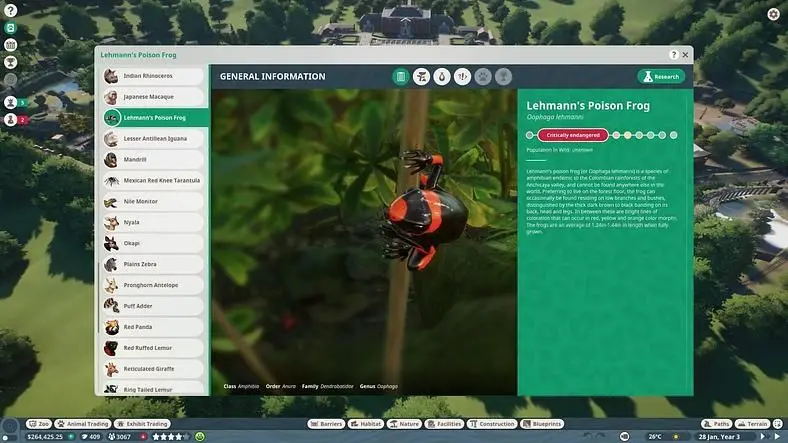
Task: Open the Nature build menu
Action: (x=404, y=424)
